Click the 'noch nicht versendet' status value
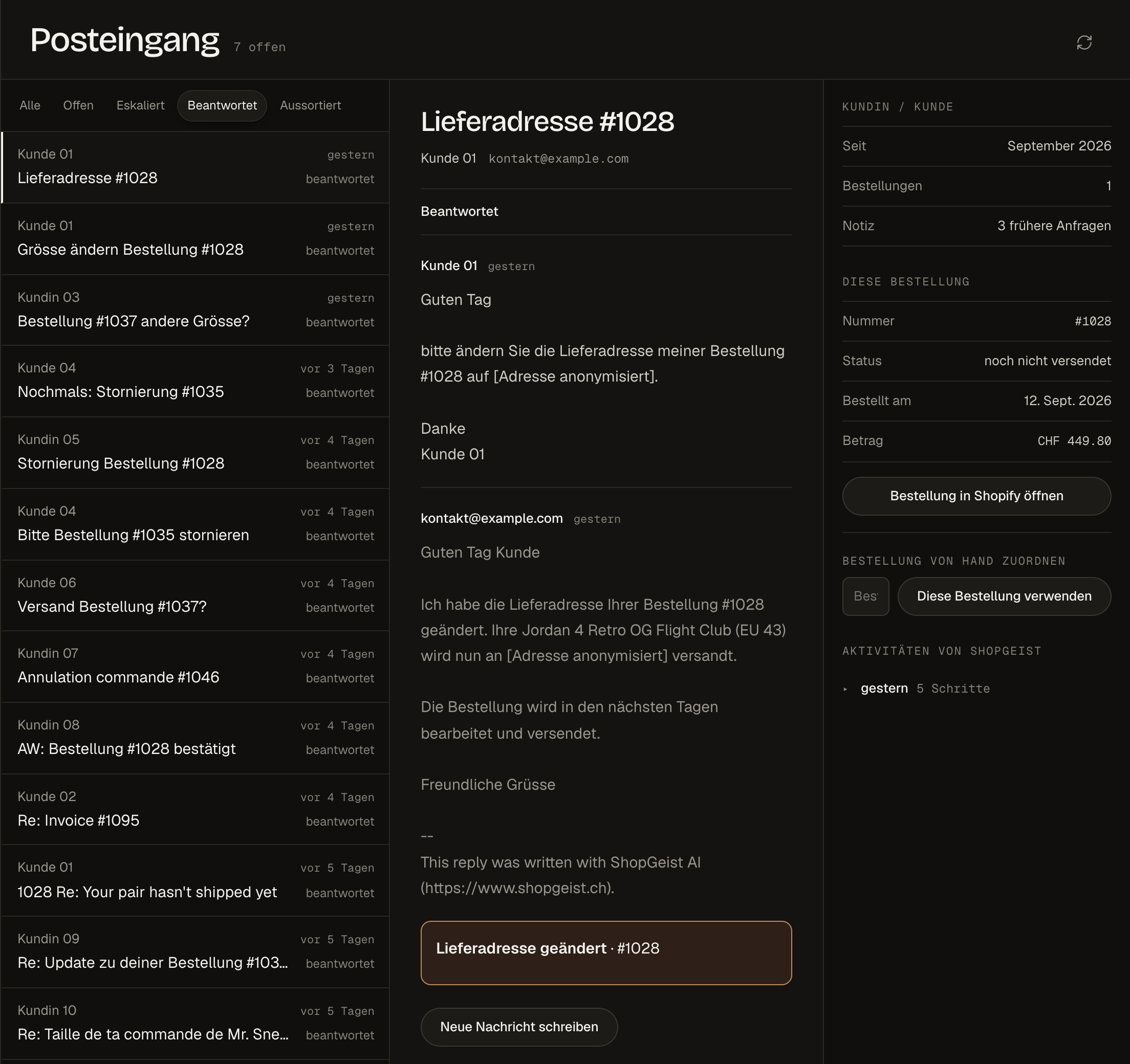This screenshot has height=1064, width=1130. 1047,361
